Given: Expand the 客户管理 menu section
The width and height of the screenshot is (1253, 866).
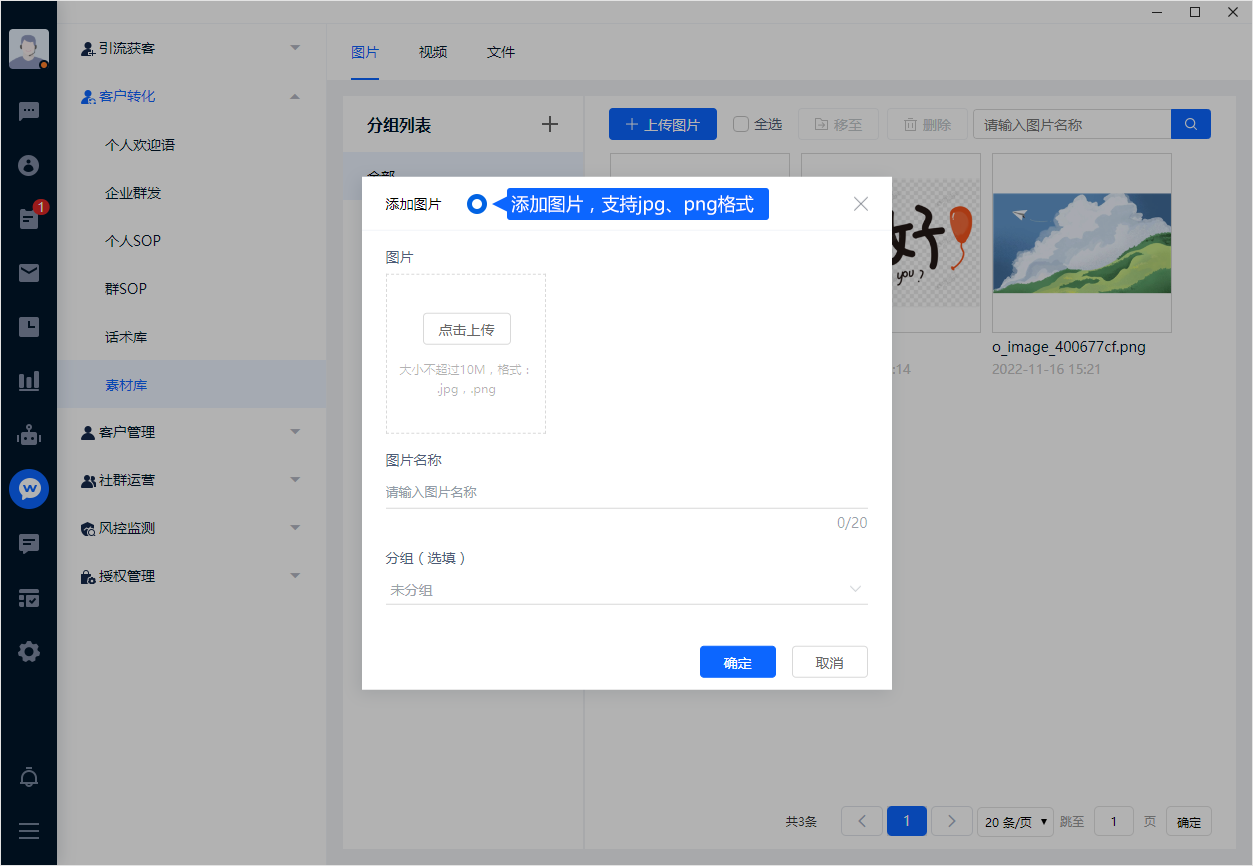Looking at the screenshot, I should [x=191, y=432].
